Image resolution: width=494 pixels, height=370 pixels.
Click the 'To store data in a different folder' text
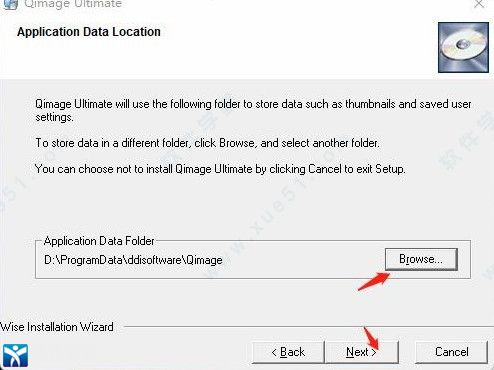[207, 143]
